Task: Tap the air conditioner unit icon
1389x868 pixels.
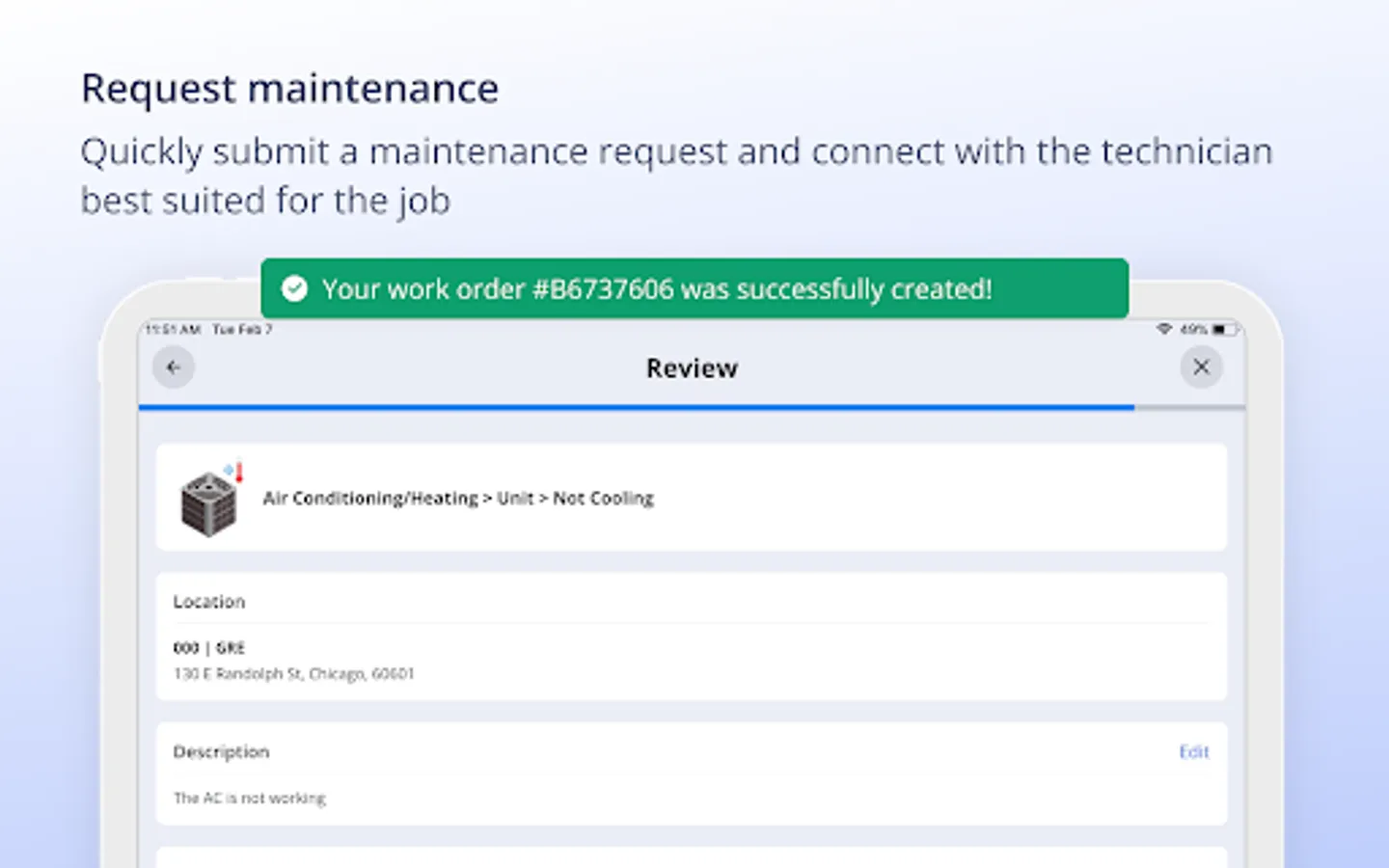Action: pyautogui.click(x=209, y=500)
